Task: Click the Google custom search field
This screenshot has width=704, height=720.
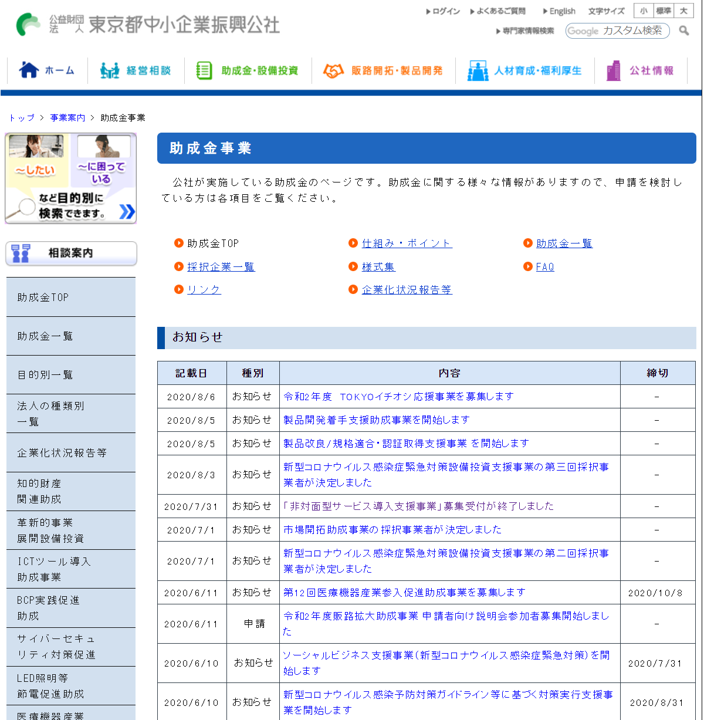Action: click(x=617, y=31)
